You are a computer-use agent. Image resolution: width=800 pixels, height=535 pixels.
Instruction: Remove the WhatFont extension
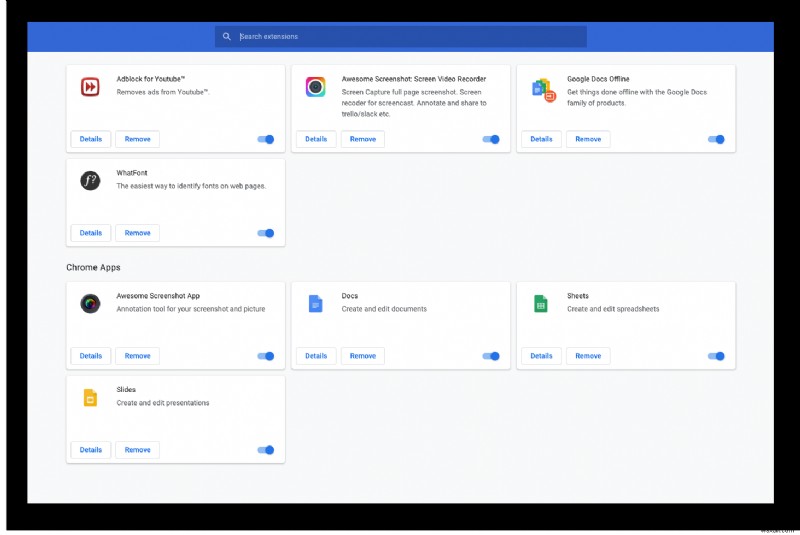click(x=137, y=233)
